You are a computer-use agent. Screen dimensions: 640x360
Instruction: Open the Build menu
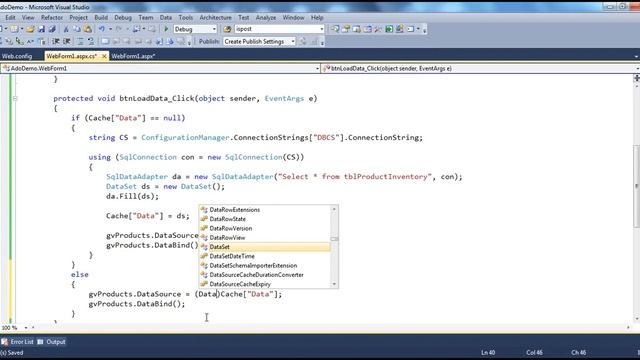101,18
